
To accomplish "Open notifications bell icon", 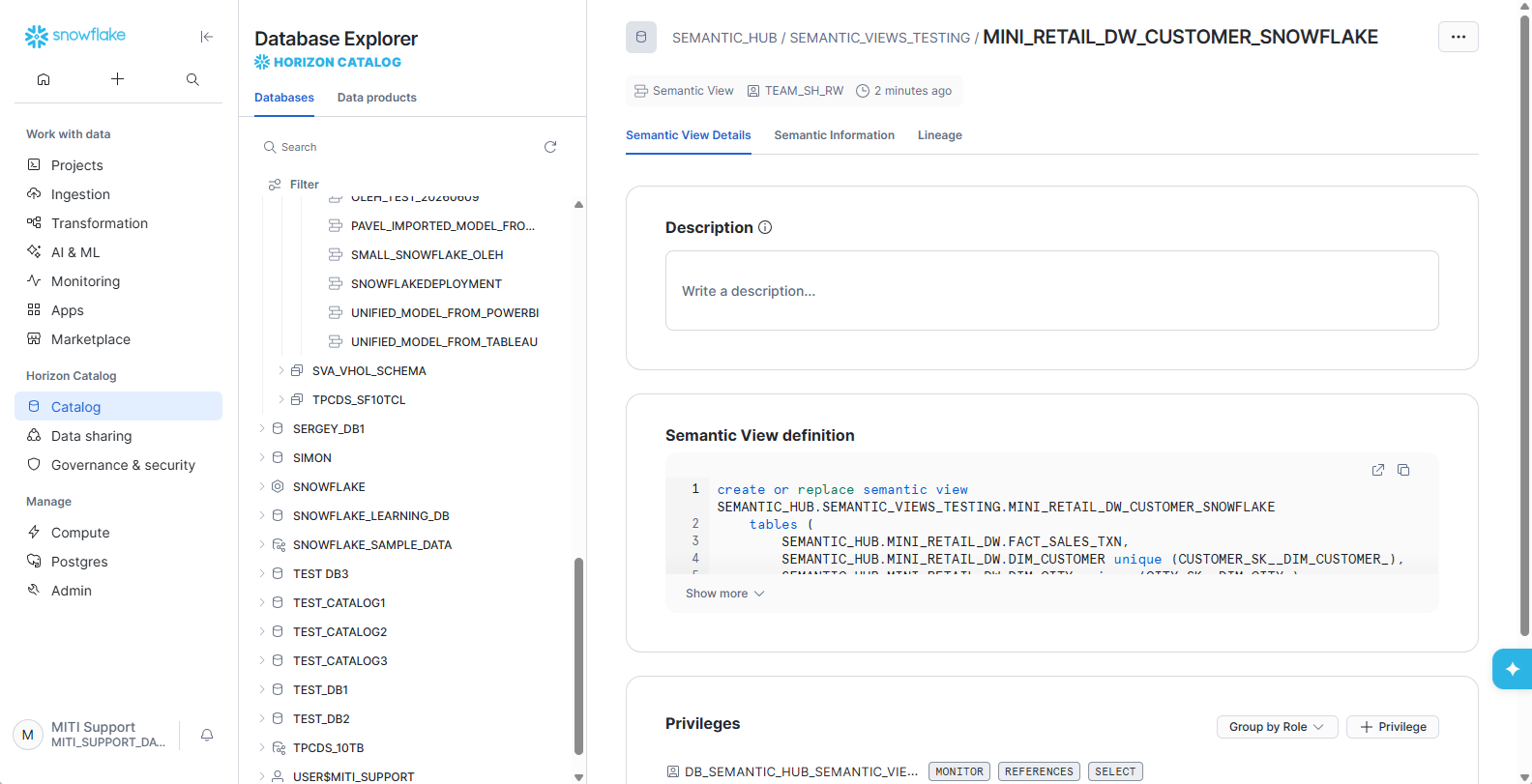I will [207, 735].
